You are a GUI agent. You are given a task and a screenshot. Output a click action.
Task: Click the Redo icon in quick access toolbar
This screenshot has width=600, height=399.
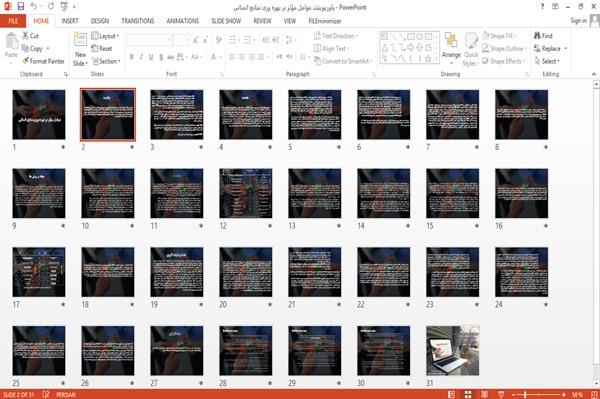(51, 7)
